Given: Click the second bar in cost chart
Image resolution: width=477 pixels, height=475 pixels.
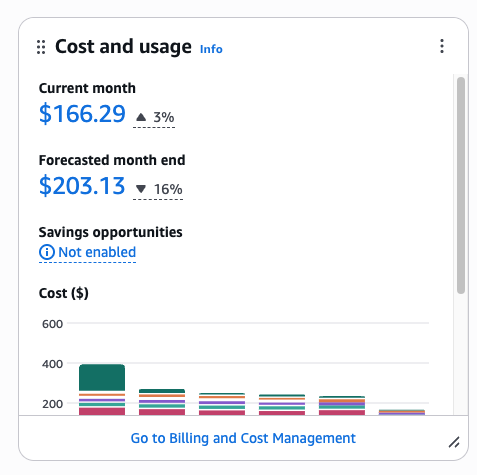Looking at the screenshot, I should [162, 402].
